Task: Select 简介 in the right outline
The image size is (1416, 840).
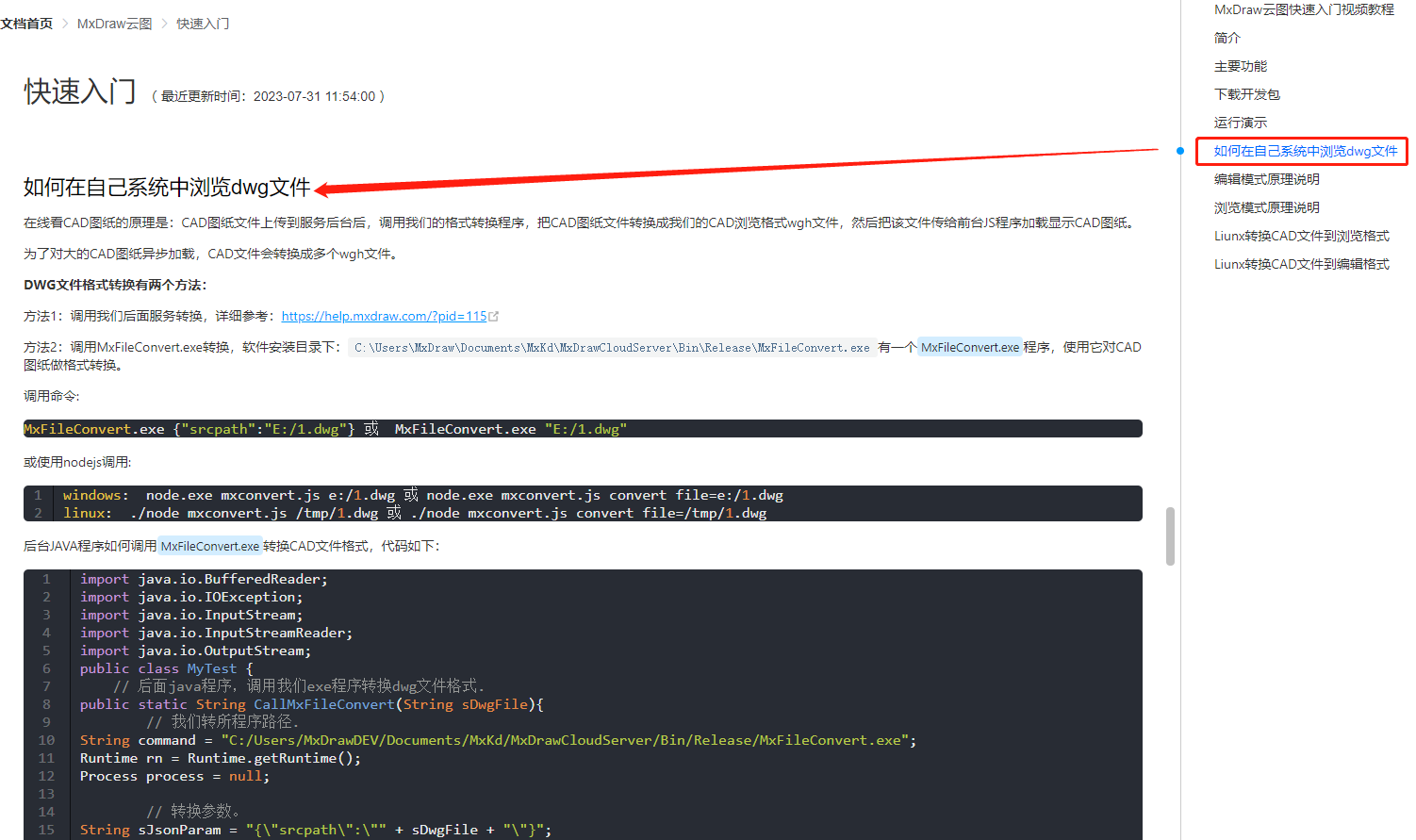Action: click(x=1227, y=38)
